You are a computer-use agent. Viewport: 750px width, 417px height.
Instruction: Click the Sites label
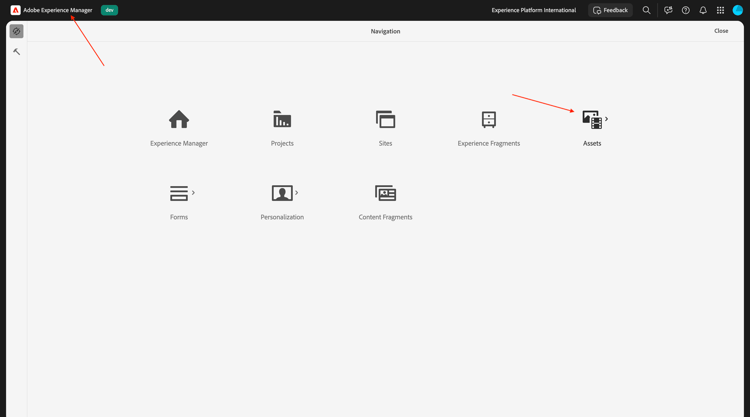click(386, 143)
